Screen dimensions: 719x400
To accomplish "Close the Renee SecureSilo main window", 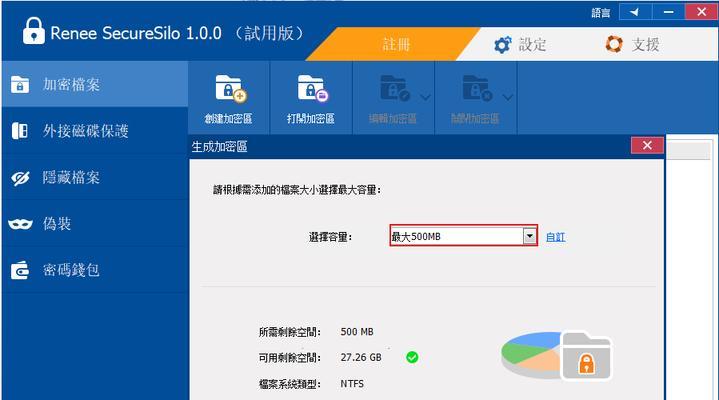I will click(702, 12).
